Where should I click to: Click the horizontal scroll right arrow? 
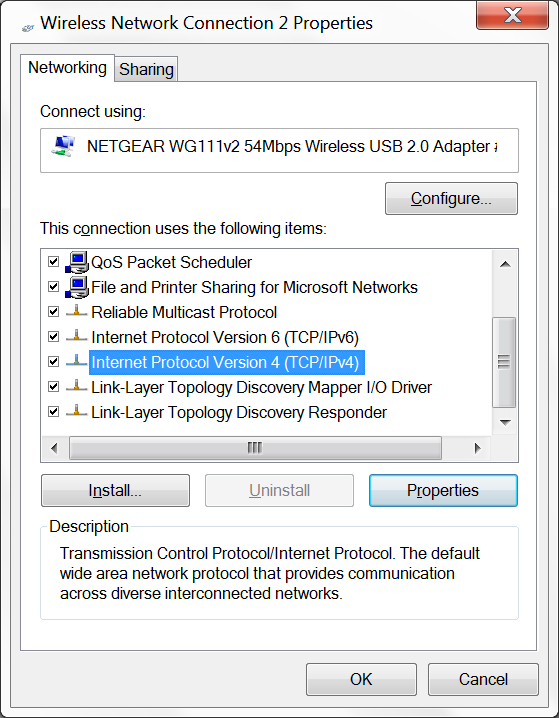coord(478,448)
